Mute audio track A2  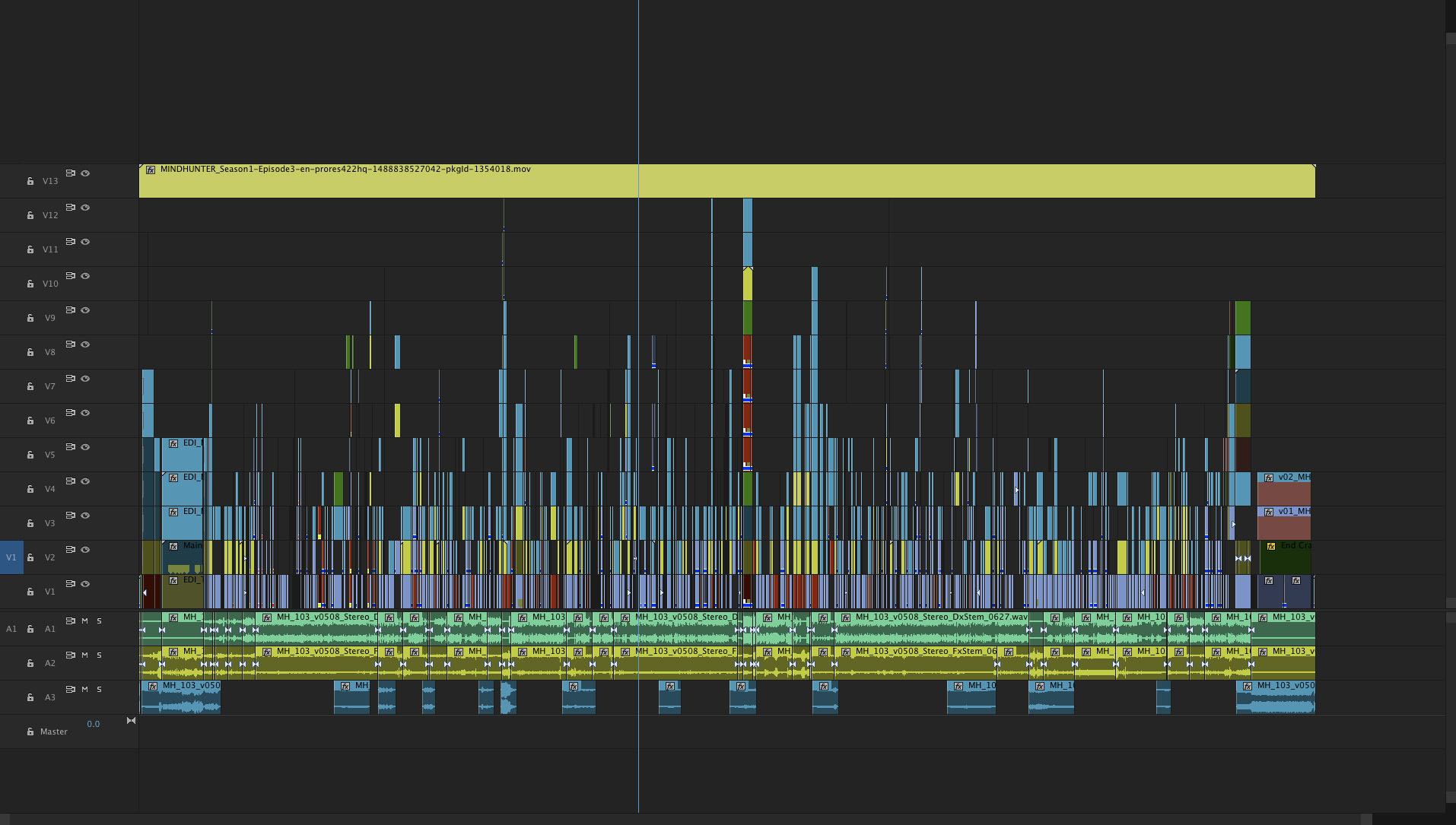[84, 655]
